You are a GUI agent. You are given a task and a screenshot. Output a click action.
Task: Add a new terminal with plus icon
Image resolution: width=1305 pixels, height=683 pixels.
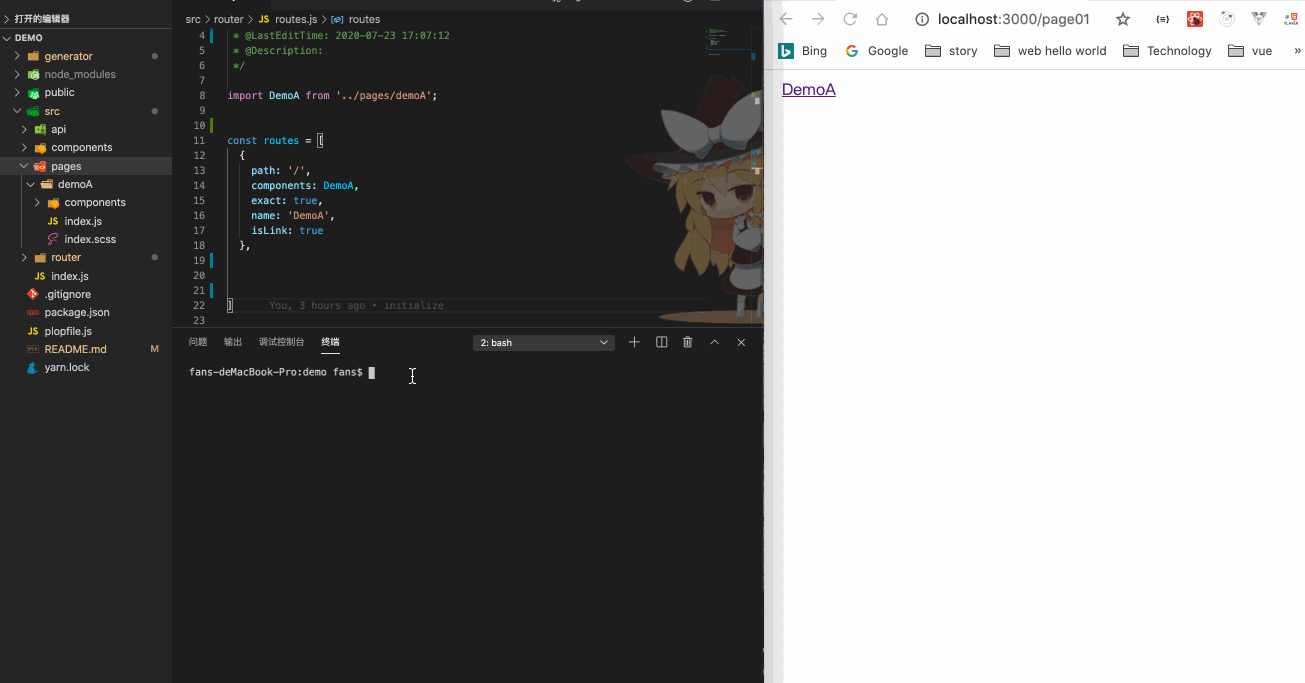[x=634, y=342]
